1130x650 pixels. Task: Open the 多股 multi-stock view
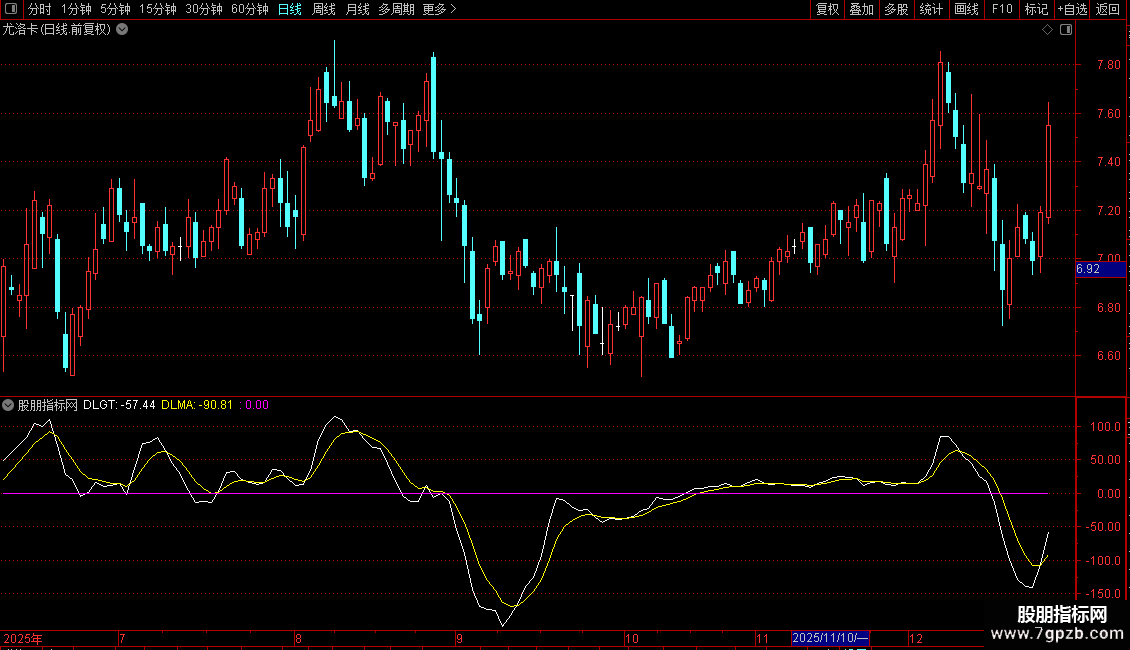896,9
